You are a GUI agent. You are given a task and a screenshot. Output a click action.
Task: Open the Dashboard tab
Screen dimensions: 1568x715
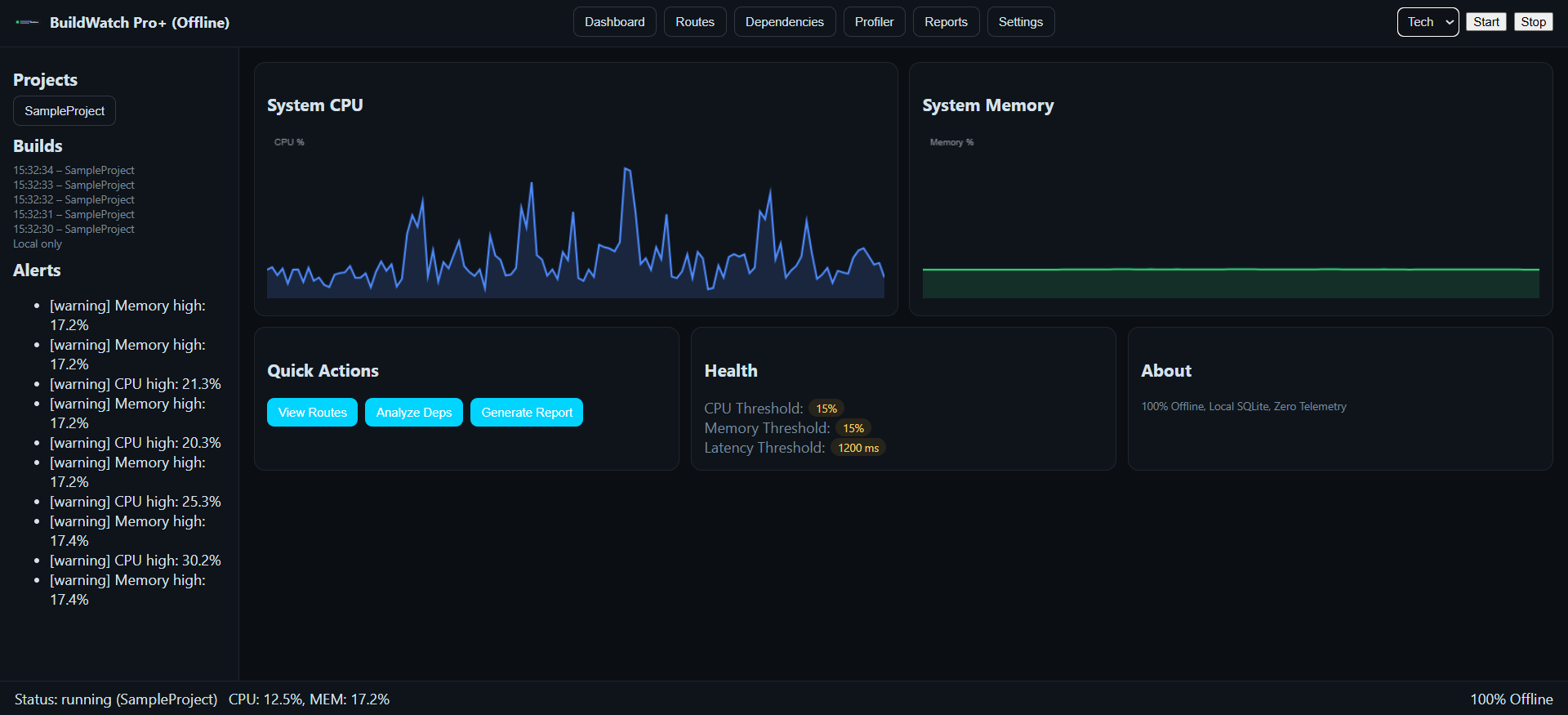click(x=614, y=22)
